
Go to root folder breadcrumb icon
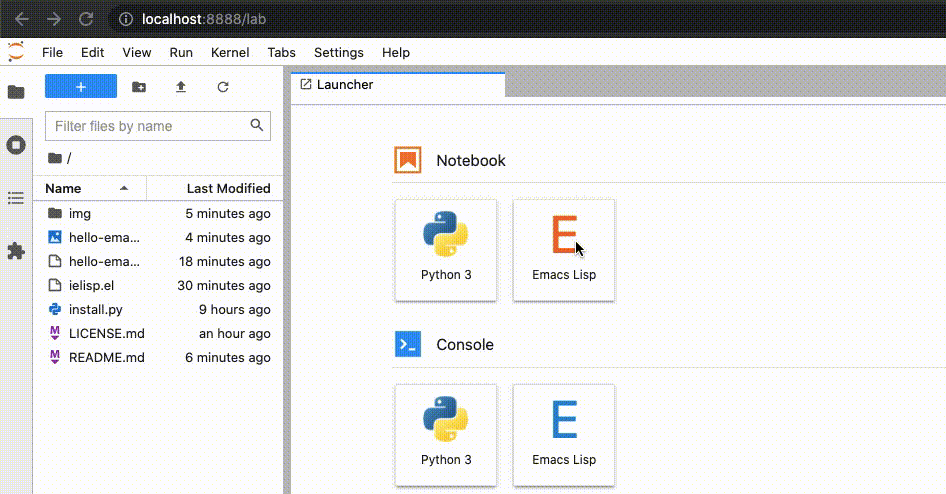point(55,158)
